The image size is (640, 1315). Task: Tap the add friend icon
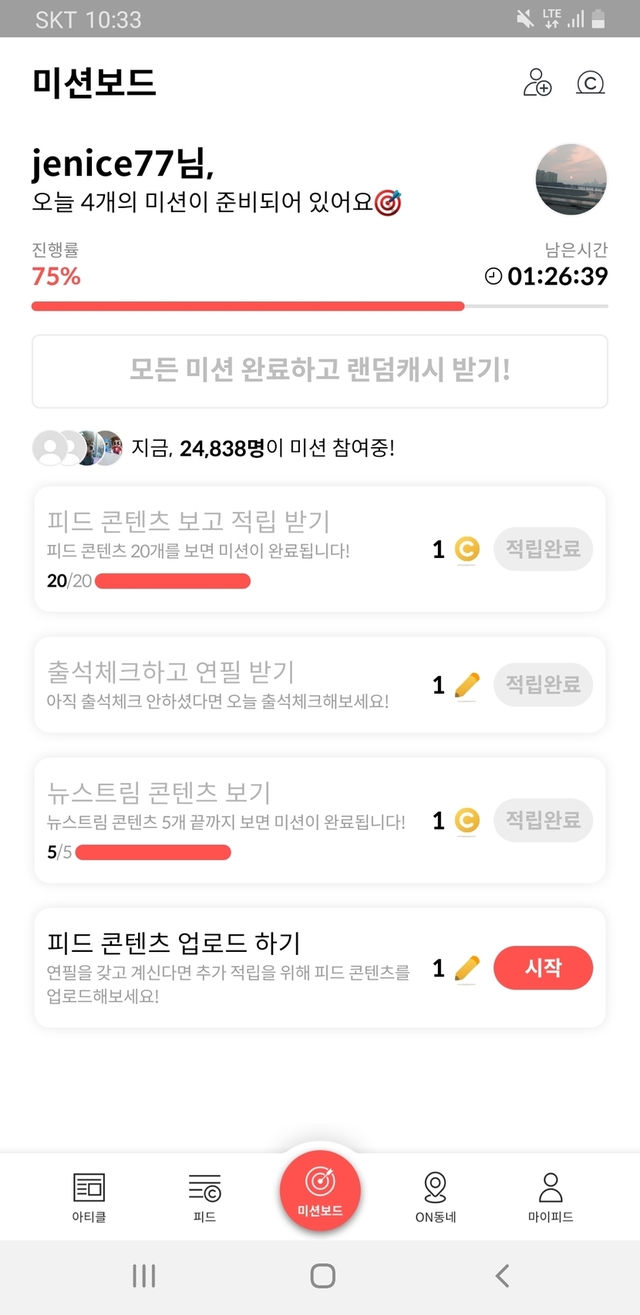537,82
